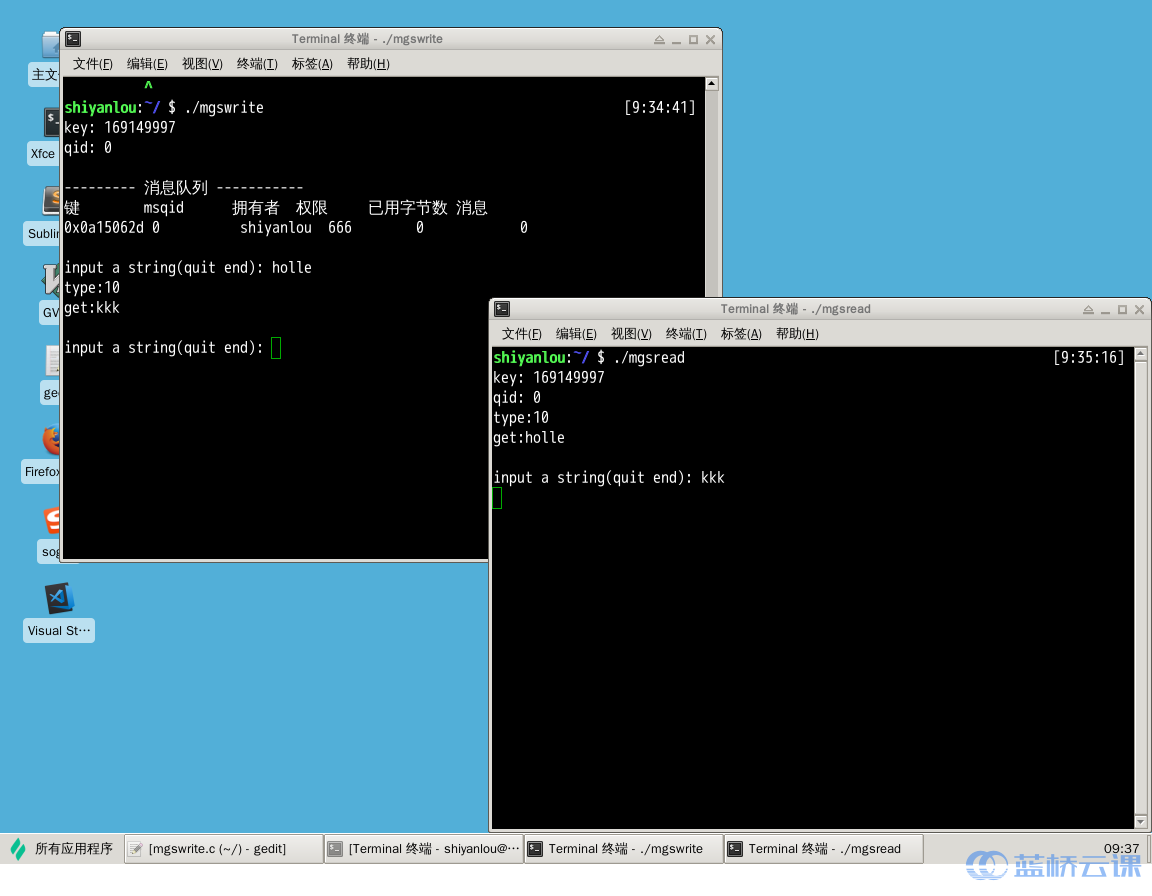Open the 终端(T) menu in mgswrite terminal
Viewport: 1152px width, 896px height.
256,63
